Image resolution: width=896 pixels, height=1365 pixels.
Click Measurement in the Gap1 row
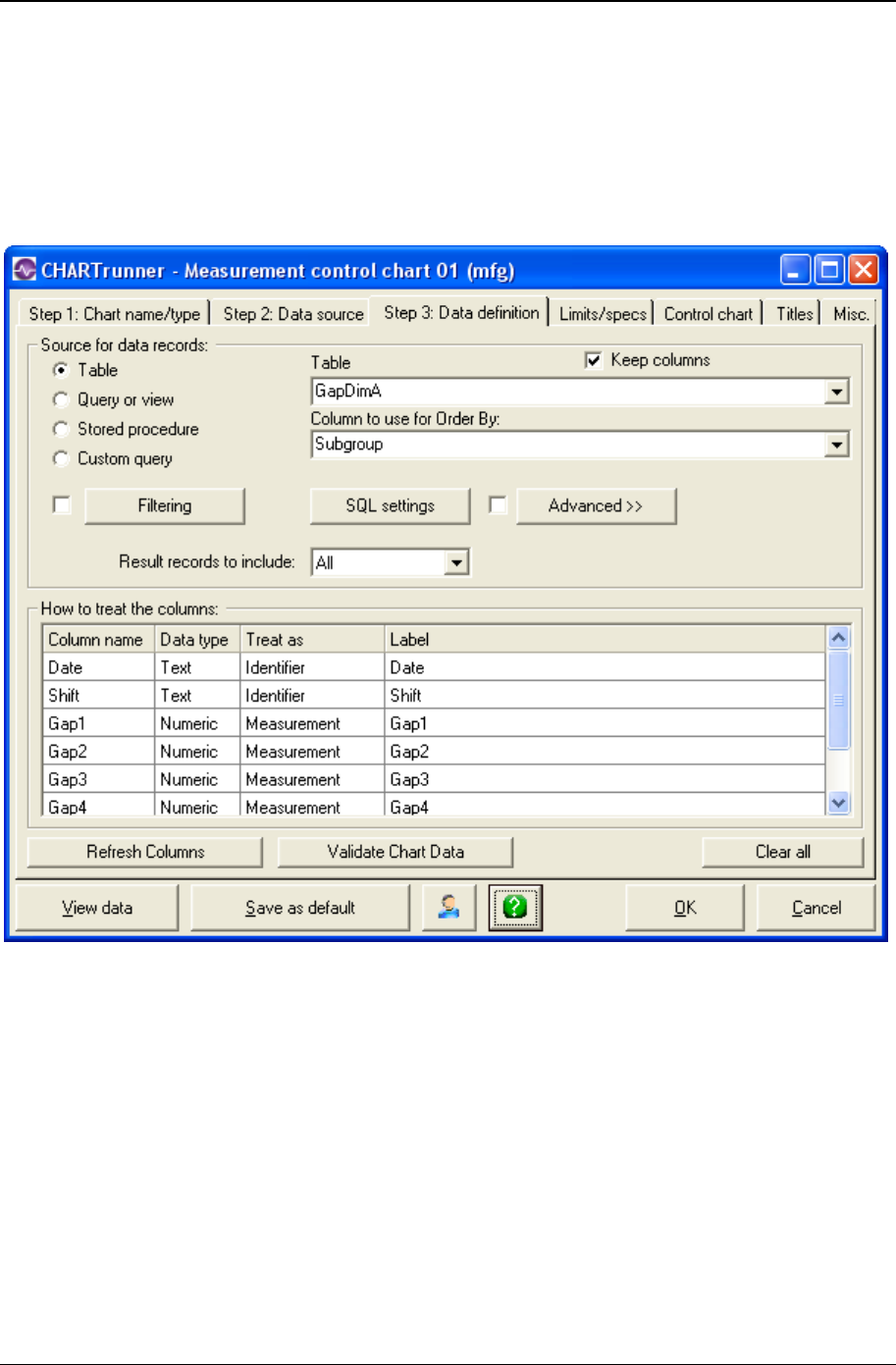[312, 723]
